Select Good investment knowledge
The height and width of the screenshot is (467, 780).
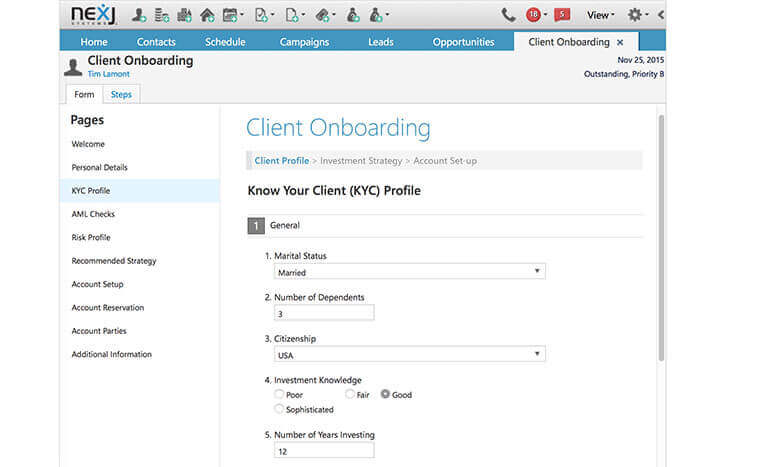tap(385, 394)
